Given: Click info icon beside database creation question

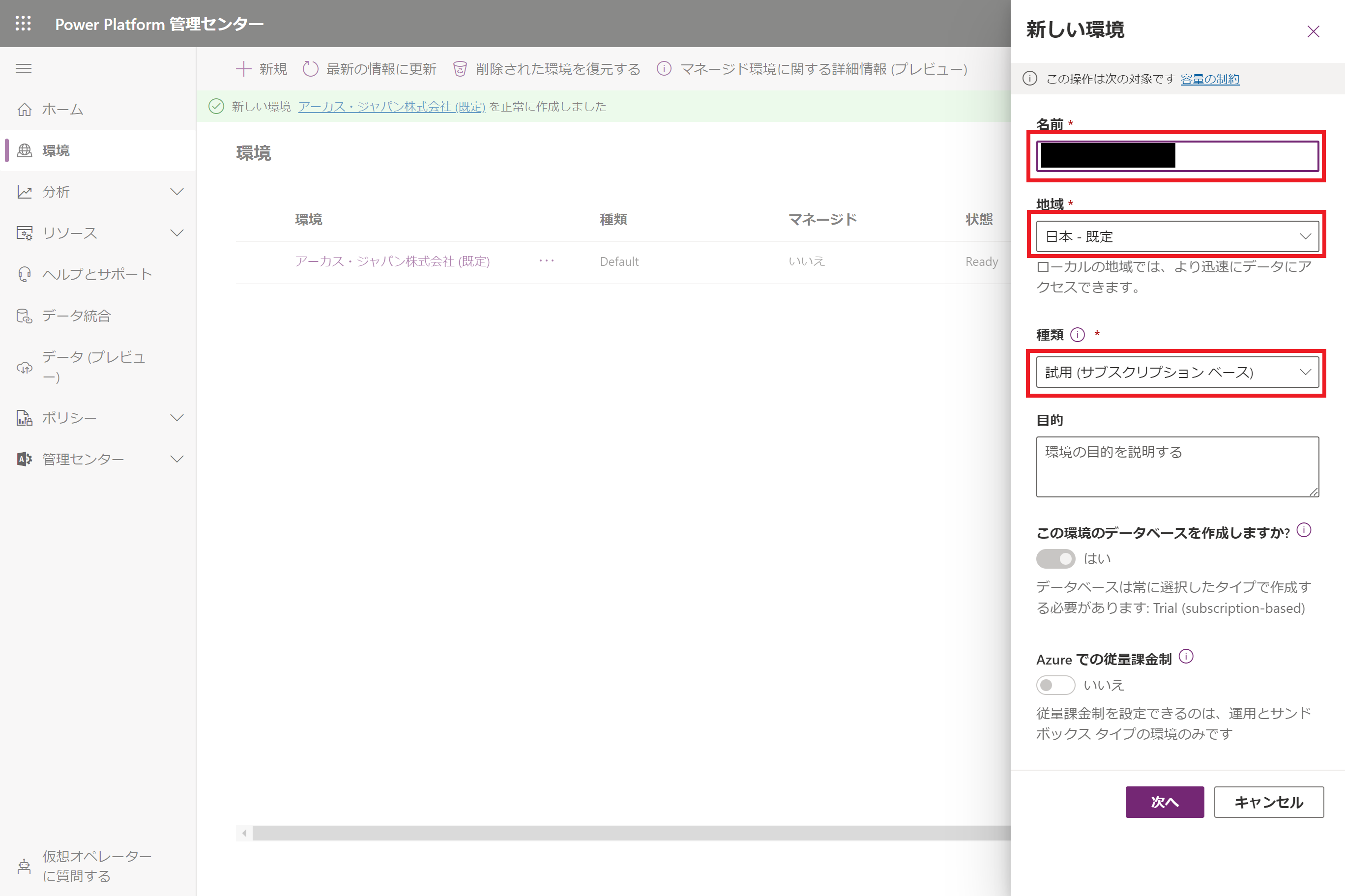Looking at the screenshot, I should point(1304,530).
